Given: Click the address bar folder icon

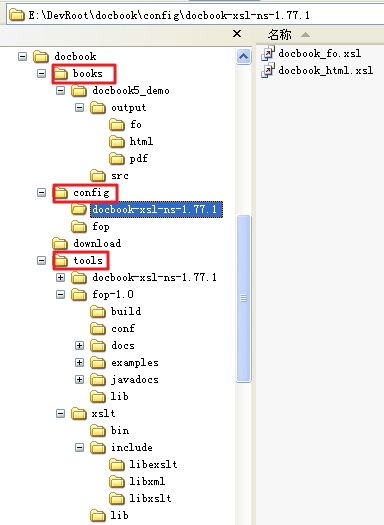Looking at the screenshot, I should pos(16,15).
